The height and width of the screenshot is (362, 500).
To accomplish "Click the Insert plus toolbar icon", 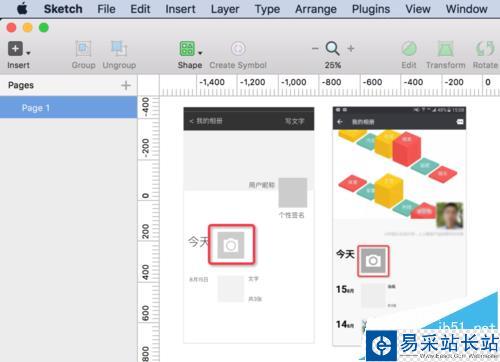I will pyautogui.click(x=15, y=49).
